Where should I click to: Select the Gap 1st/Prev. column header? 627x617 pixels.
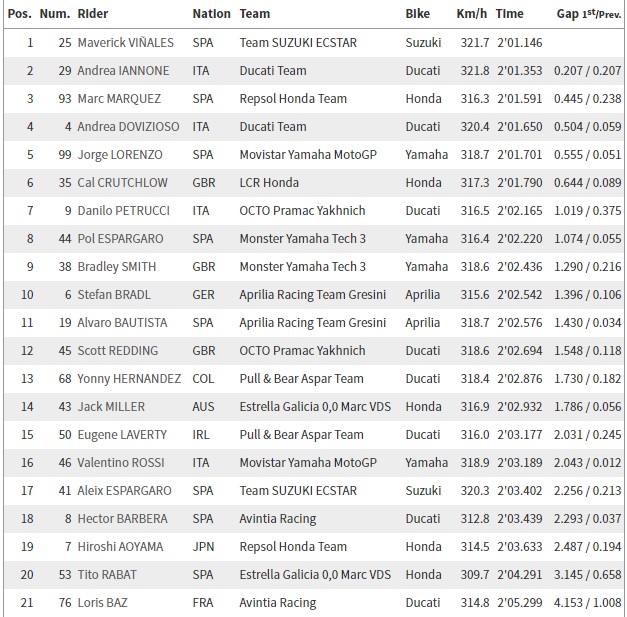588,14
